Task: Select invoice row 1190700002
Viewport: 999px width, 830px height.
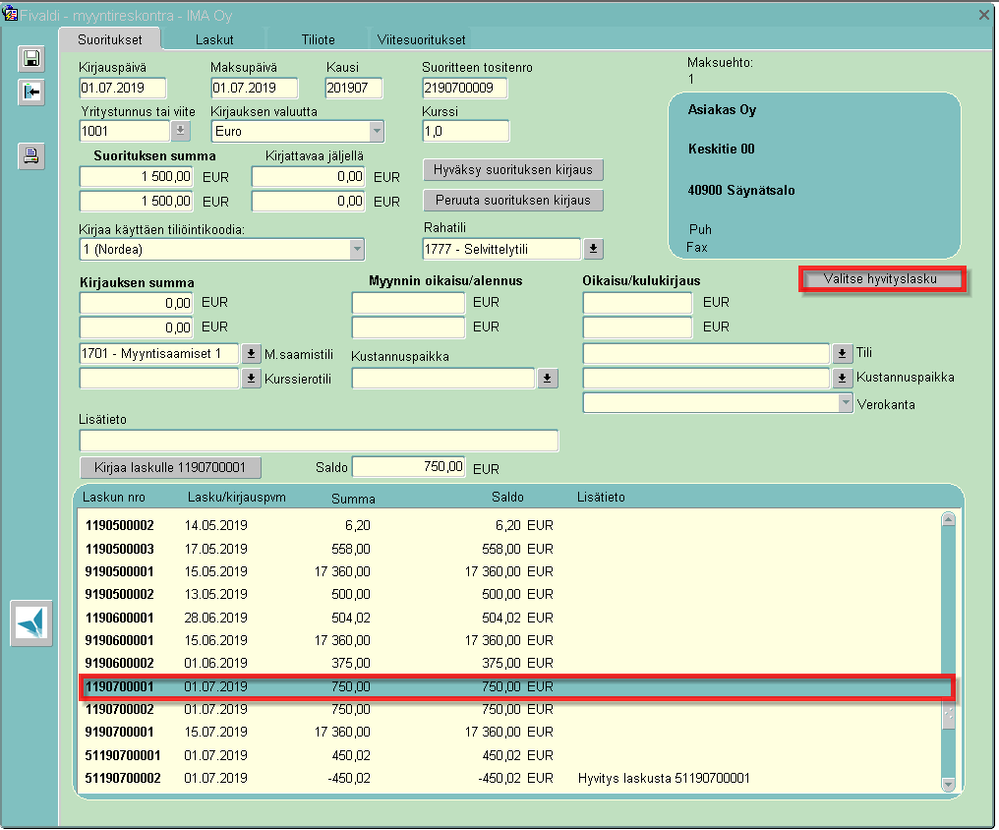Action: pos(508,709)
